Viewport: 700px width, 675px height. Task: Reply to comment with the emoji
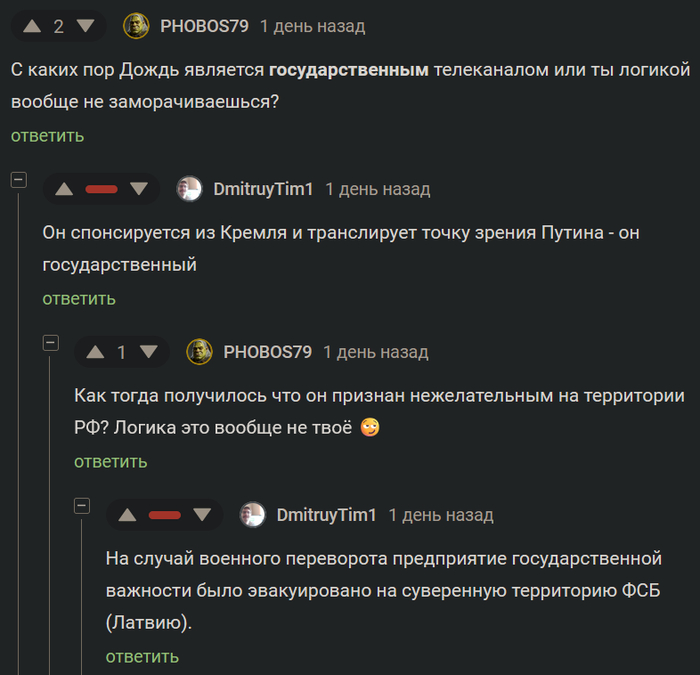click(110, 462)
